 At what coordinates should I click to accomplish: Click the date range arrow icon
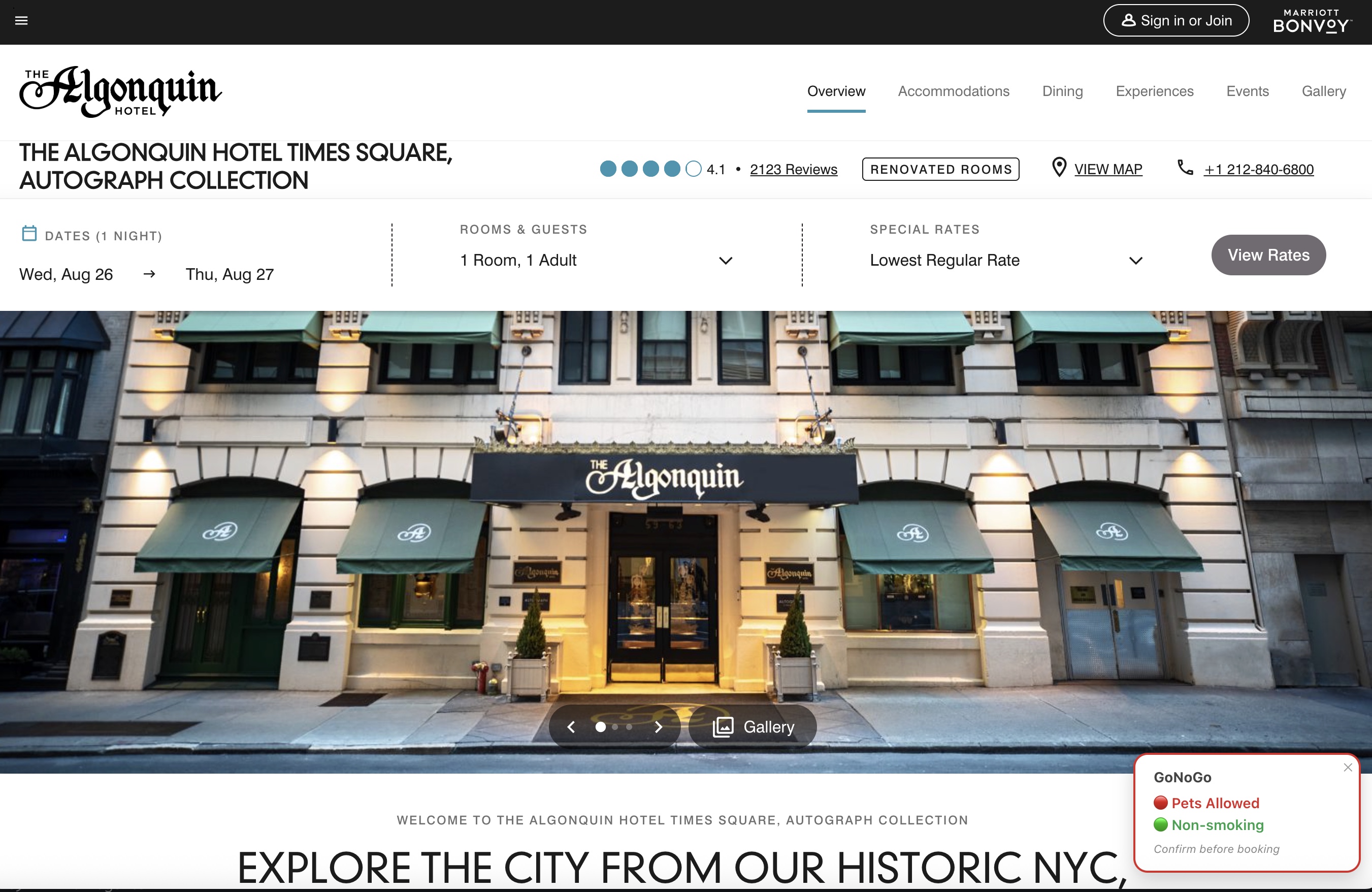click(149, 274)
